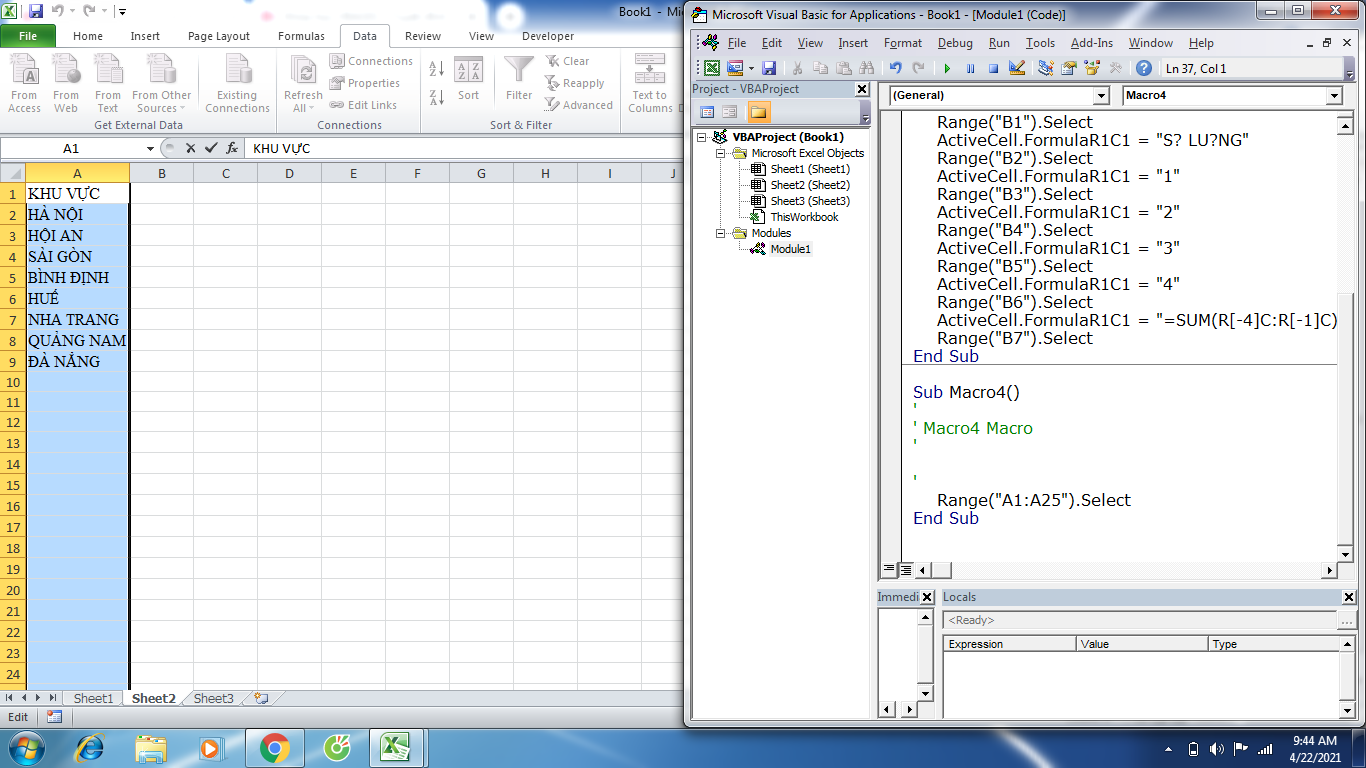Switch to the Sheet3 worksheet tab

(213, 698)
